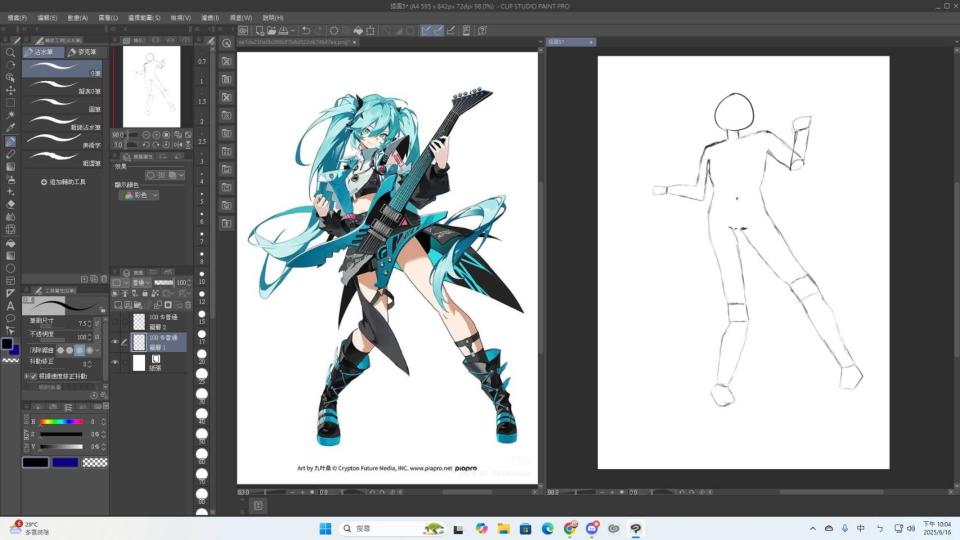Click the Zoom out icon in Navigator
The width and height of the screenshot is (960, 540).
pyautogui.click(x=146, y=135)
